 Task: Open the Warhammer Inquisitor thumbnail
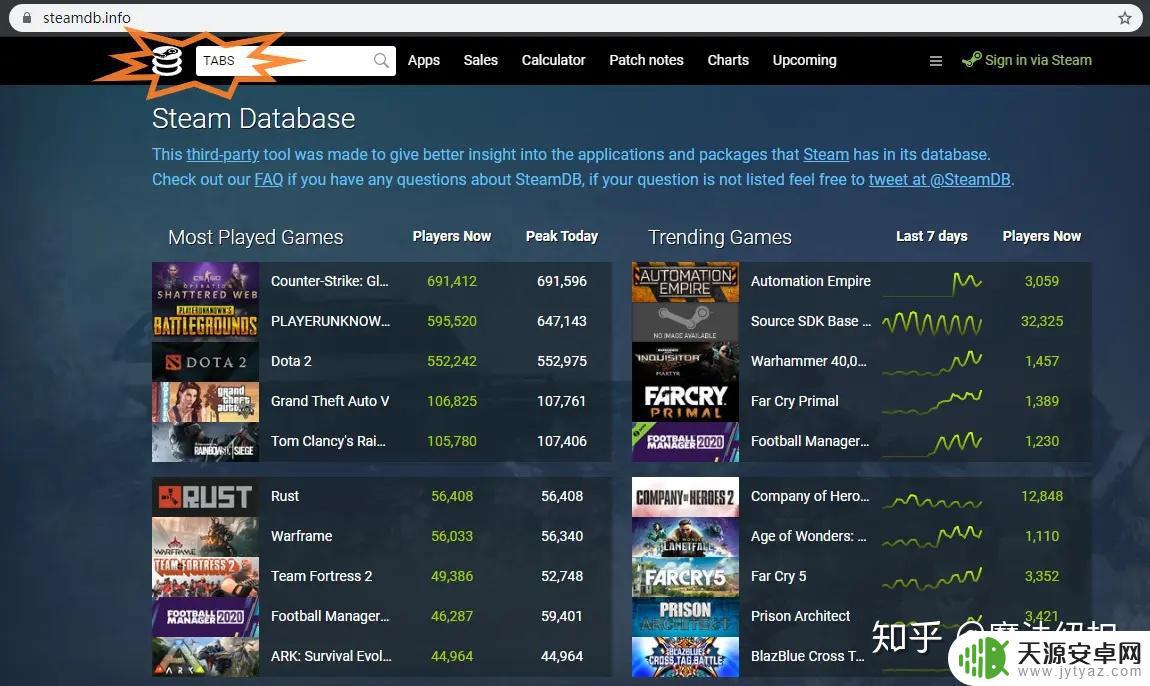(685, 362)
